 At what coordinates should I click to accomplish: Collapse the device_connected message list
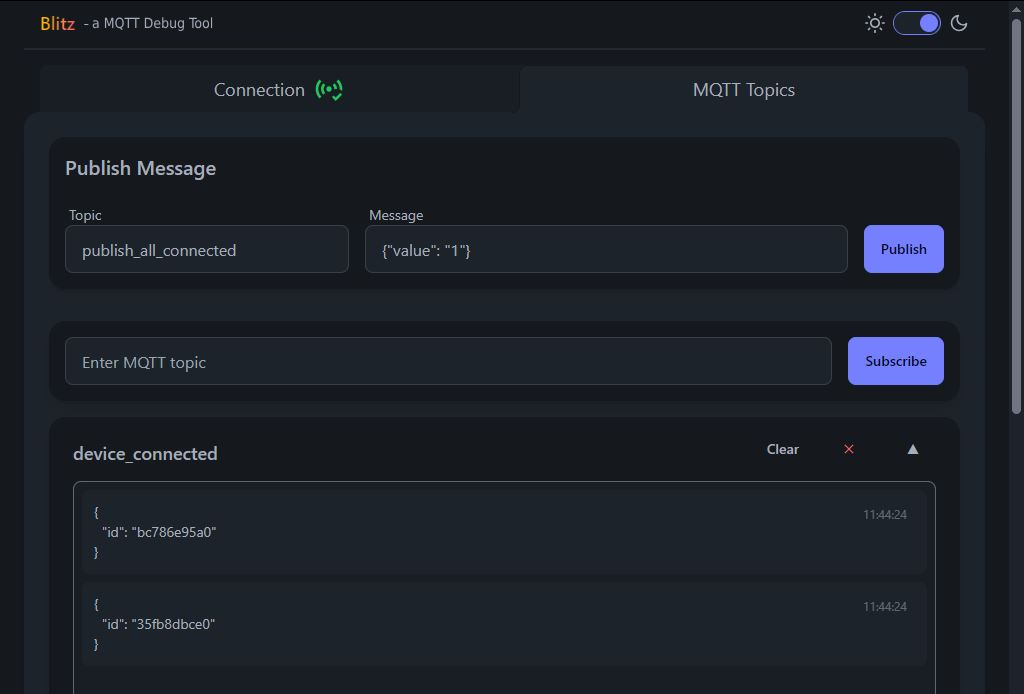[x=912, y=449]
